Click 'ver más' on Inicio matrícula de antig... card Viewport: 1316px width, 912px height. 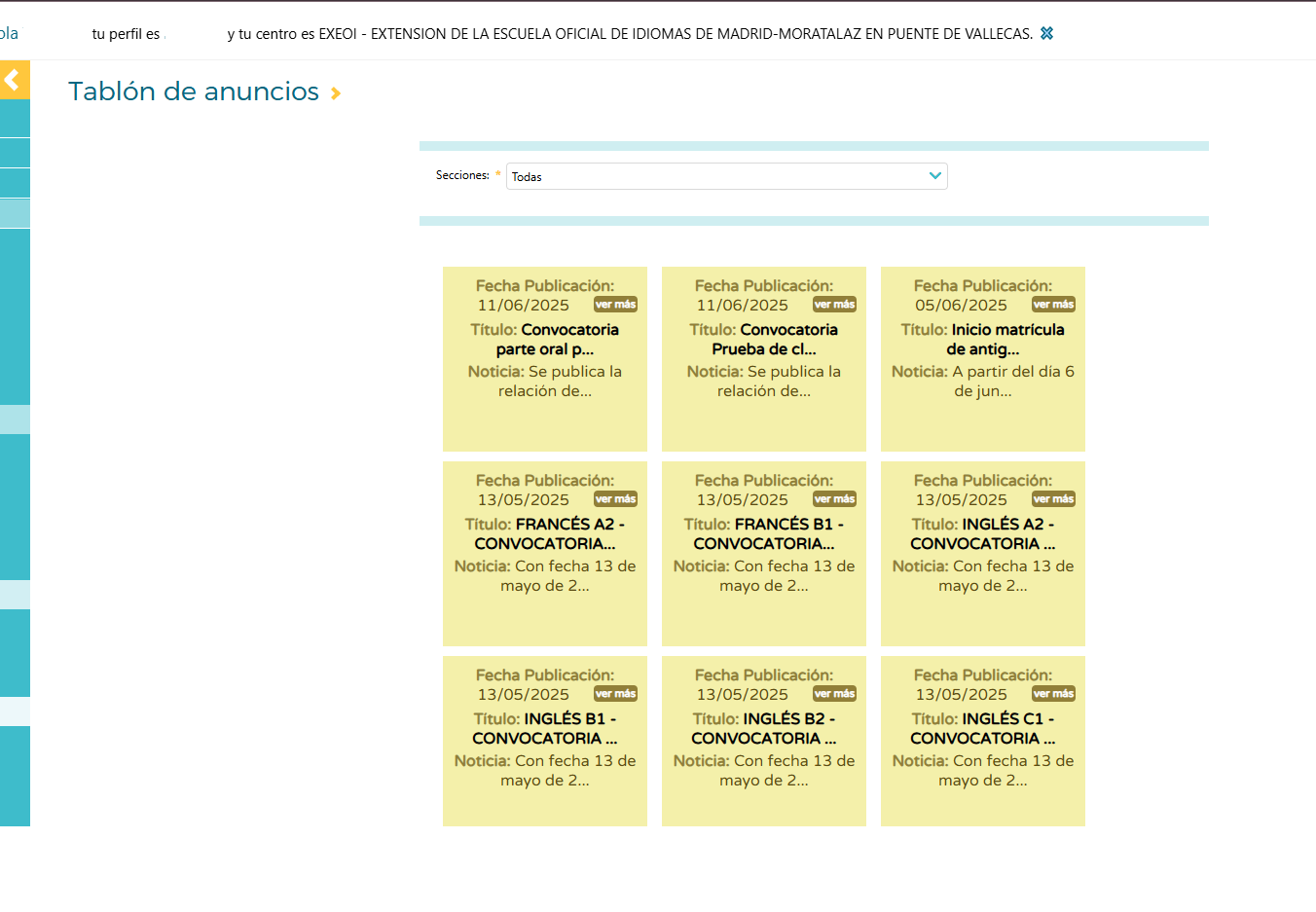coord(1054,305)
